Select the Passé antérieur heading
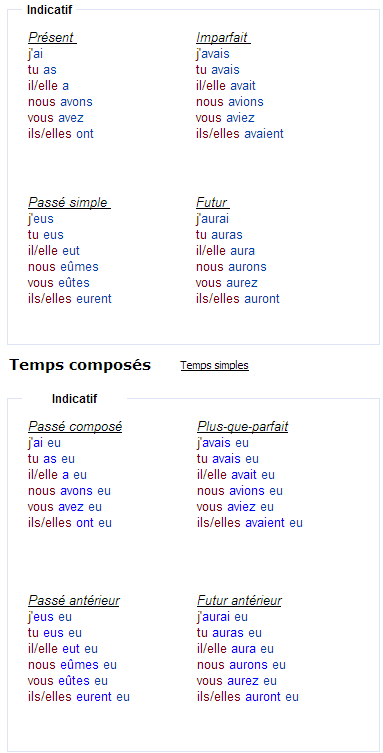This screenshot has height=753, width=383. pyautogui.click(x=73, y=600)
